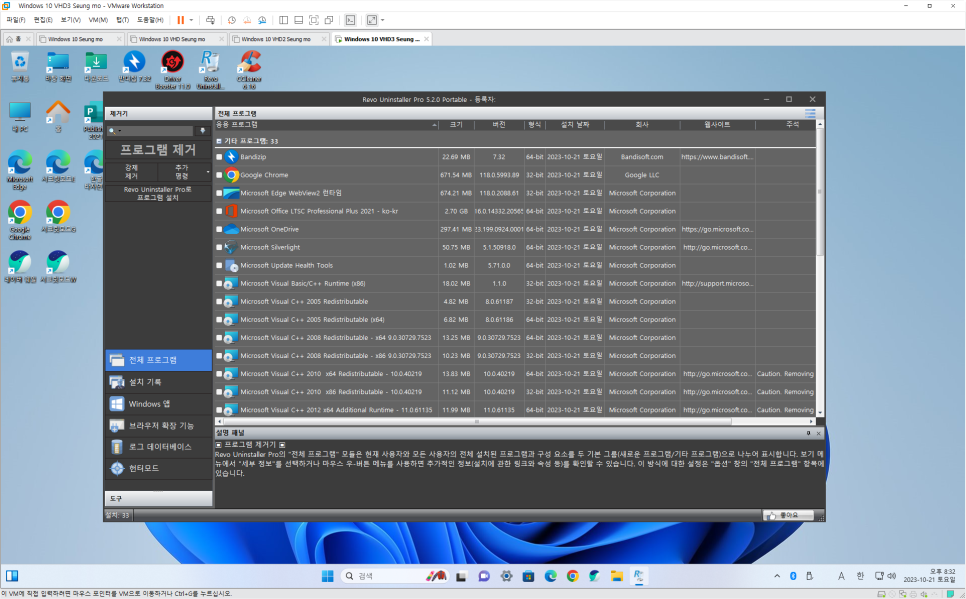This screenshot has height=599, width=966.
Task: Click the 좋아요 like button
Action: [x=789, y=515]
